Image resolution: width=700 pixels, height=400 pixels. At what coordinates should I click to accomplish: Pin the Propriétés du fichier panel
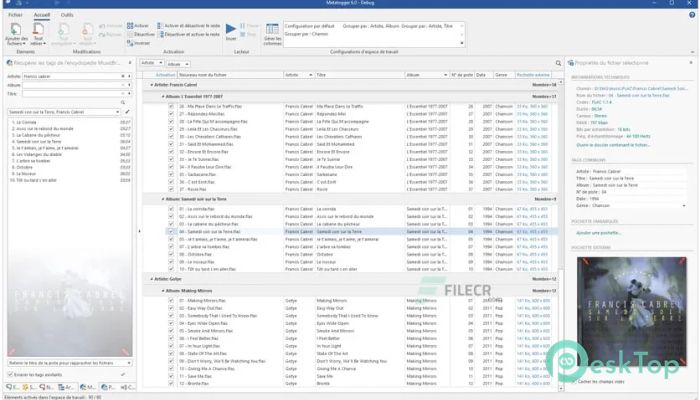point(691,63)
